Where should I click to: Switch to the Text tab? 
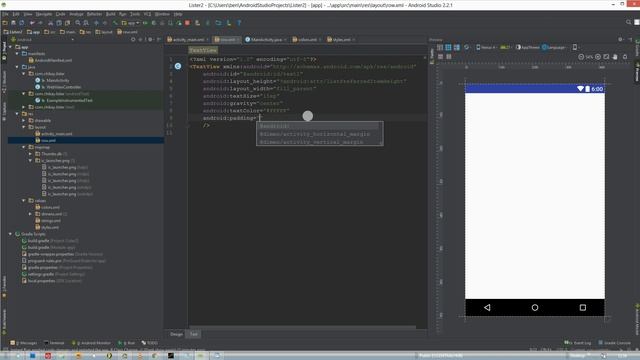tap(193, 334)
